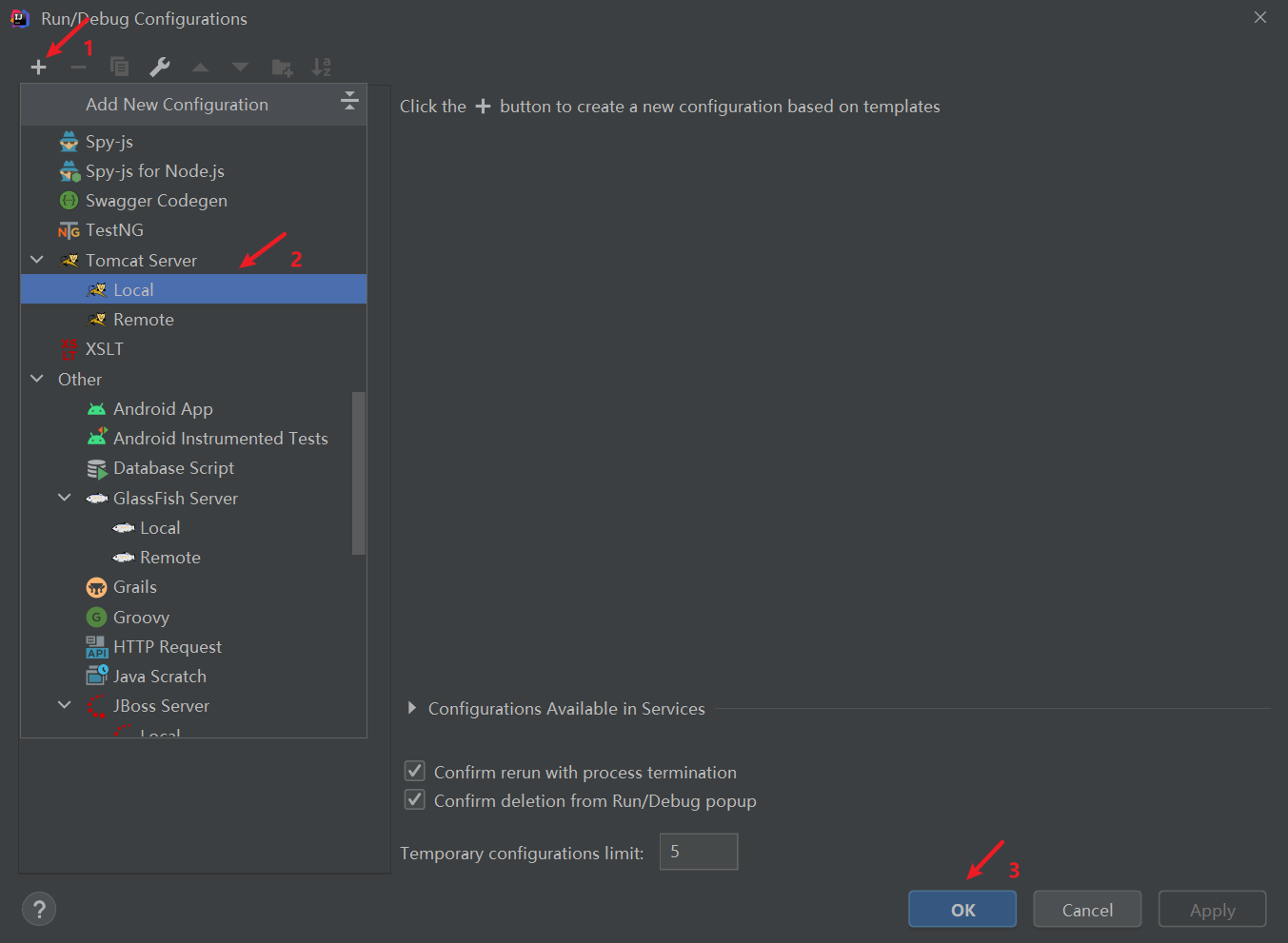This screenshot has height=943, width=1288.
Task: Click the Copy Configuration toolbar icon
Action: pyautogui.click(x=119, y=67)
